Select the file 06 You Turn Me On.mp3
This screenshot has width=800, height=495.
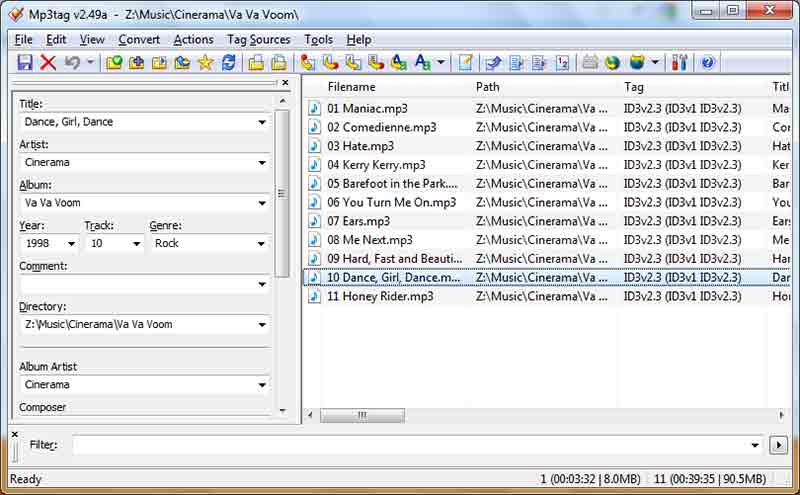tap(391, 203)
